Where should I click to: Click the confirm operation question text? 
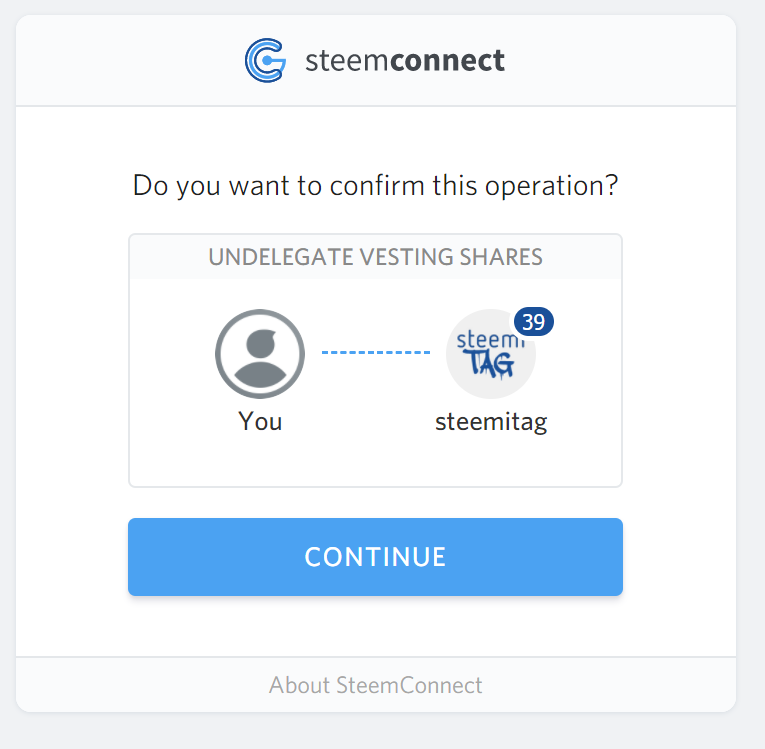(x=375, y=185)
